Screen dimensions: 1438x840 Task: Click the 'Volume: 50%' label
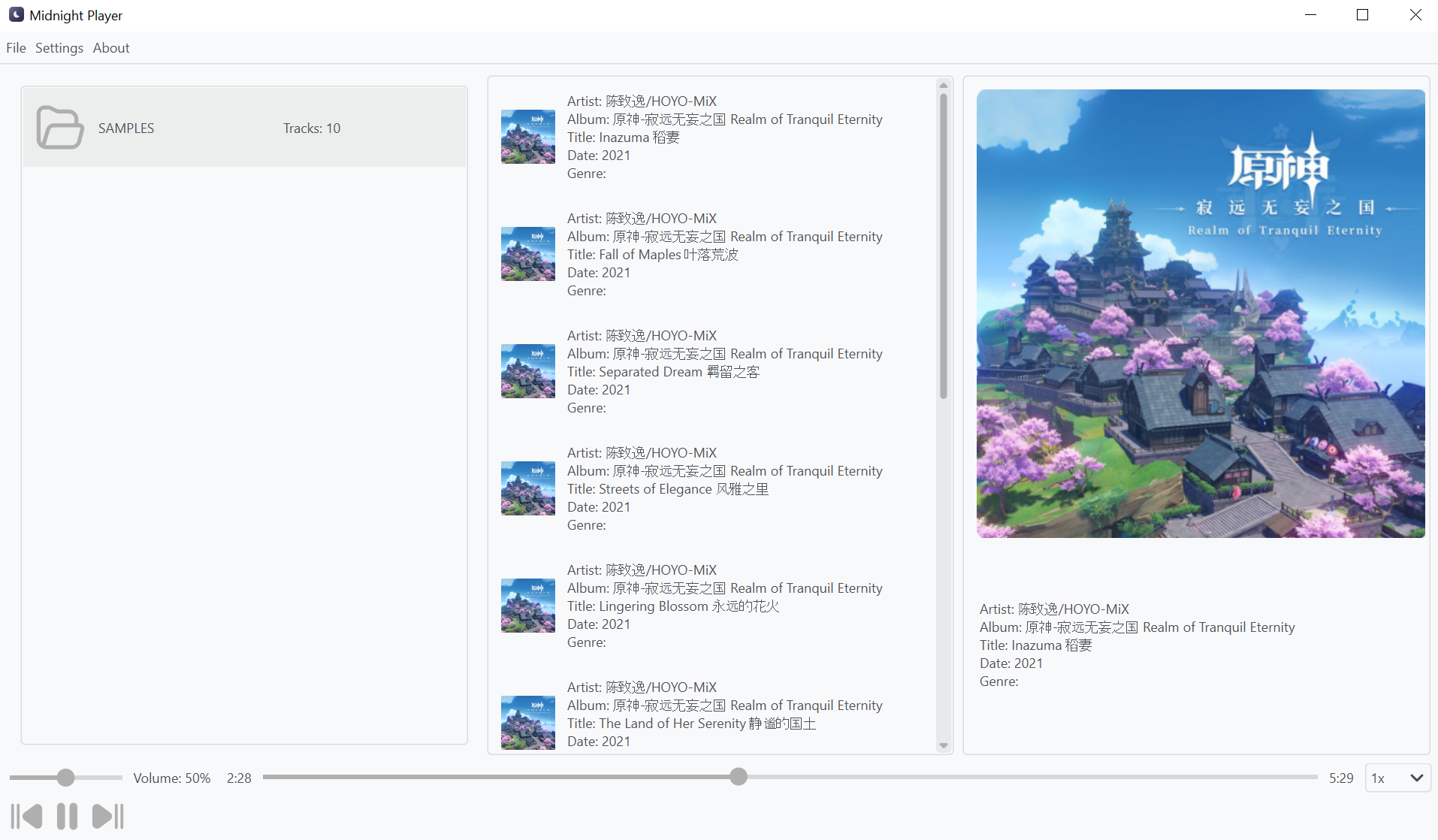coord(172,778)
